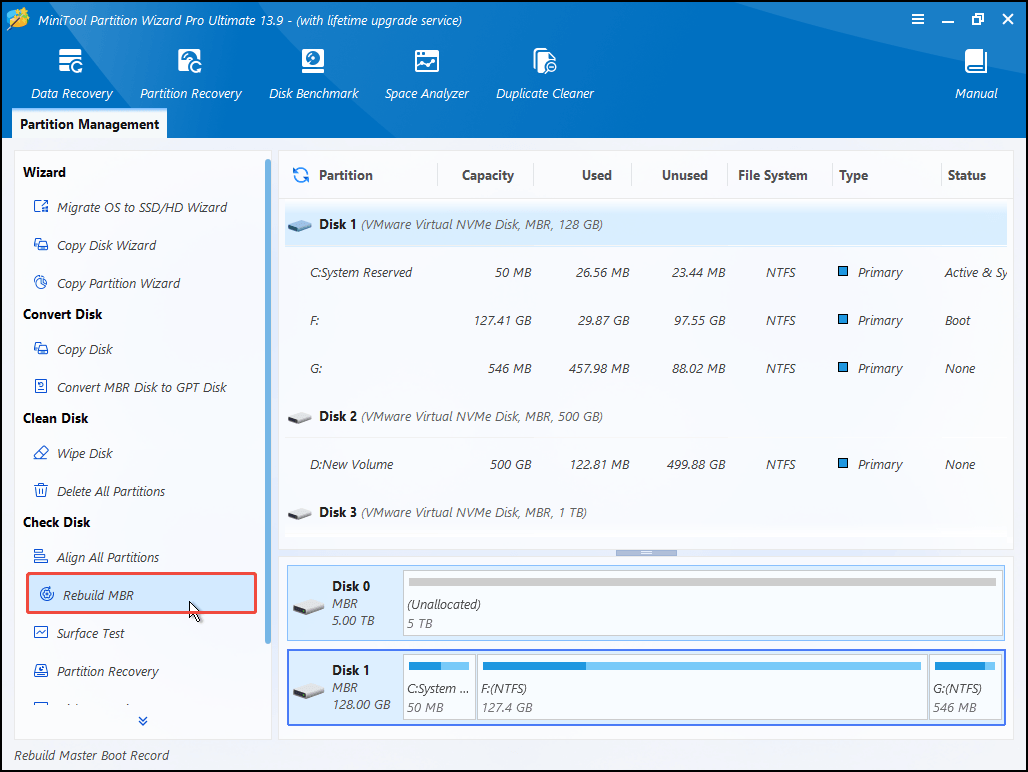Open the Data Recovery tool
Viewport: 1028px width, 772px height.
(71, 75)
